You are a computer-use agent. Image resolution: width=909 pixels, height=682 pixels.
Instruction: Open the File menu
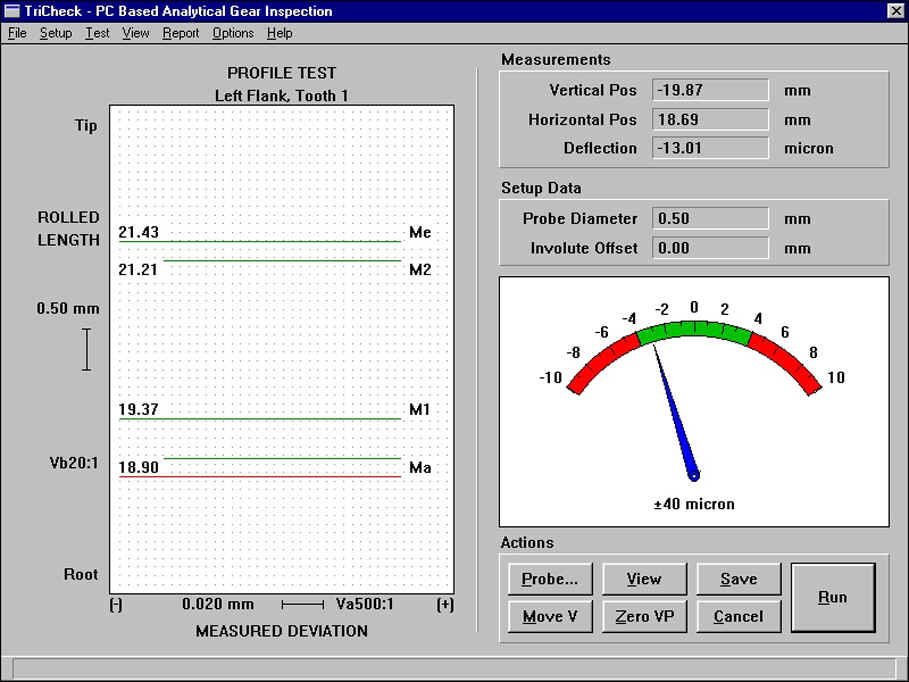pyautogui.click(x=17, y=33)
